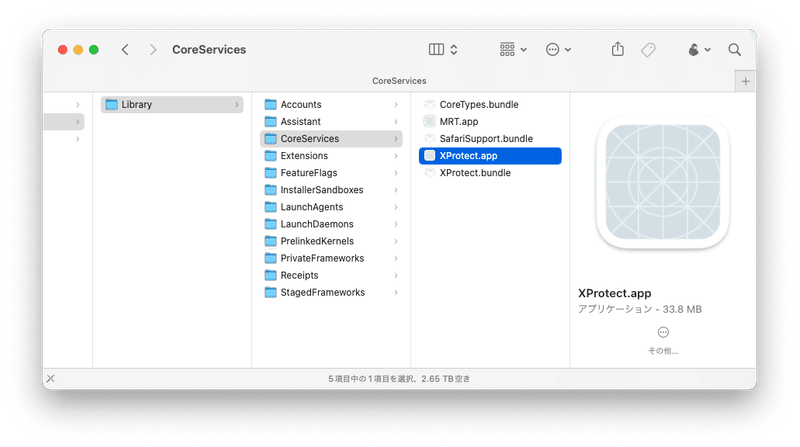Add a new tab with plus button
800x447 pixels.
(745, 81)
